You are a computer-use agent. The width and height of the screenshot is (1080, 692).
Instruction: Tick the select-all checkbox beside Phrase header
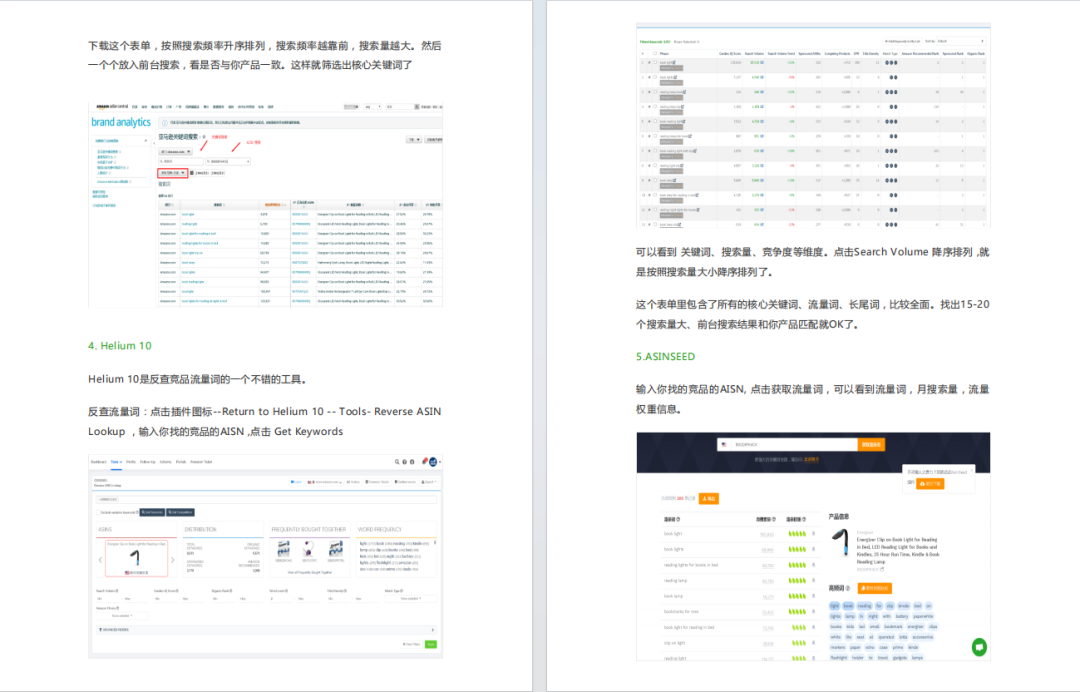pos(655,53)
